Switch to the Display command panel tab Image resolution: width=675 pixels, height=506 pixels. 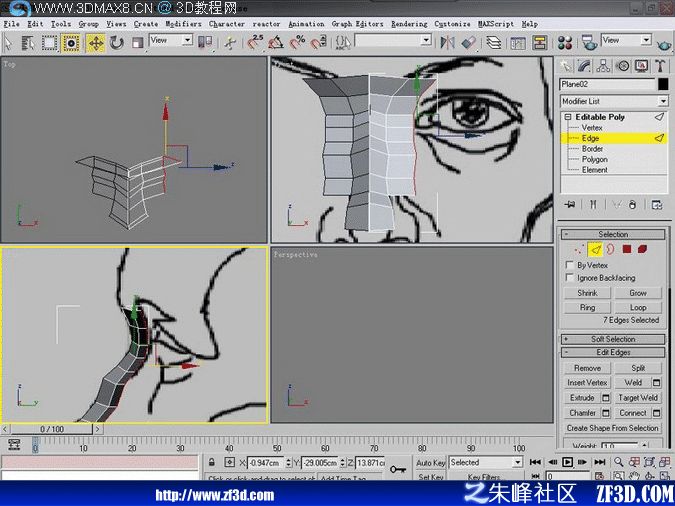641,66
